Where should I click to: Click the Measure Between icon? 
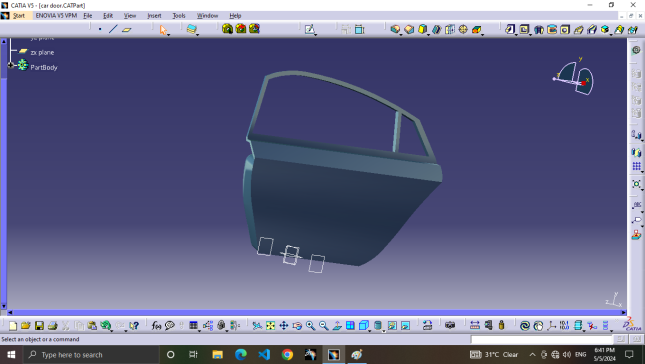coord(475,325)
